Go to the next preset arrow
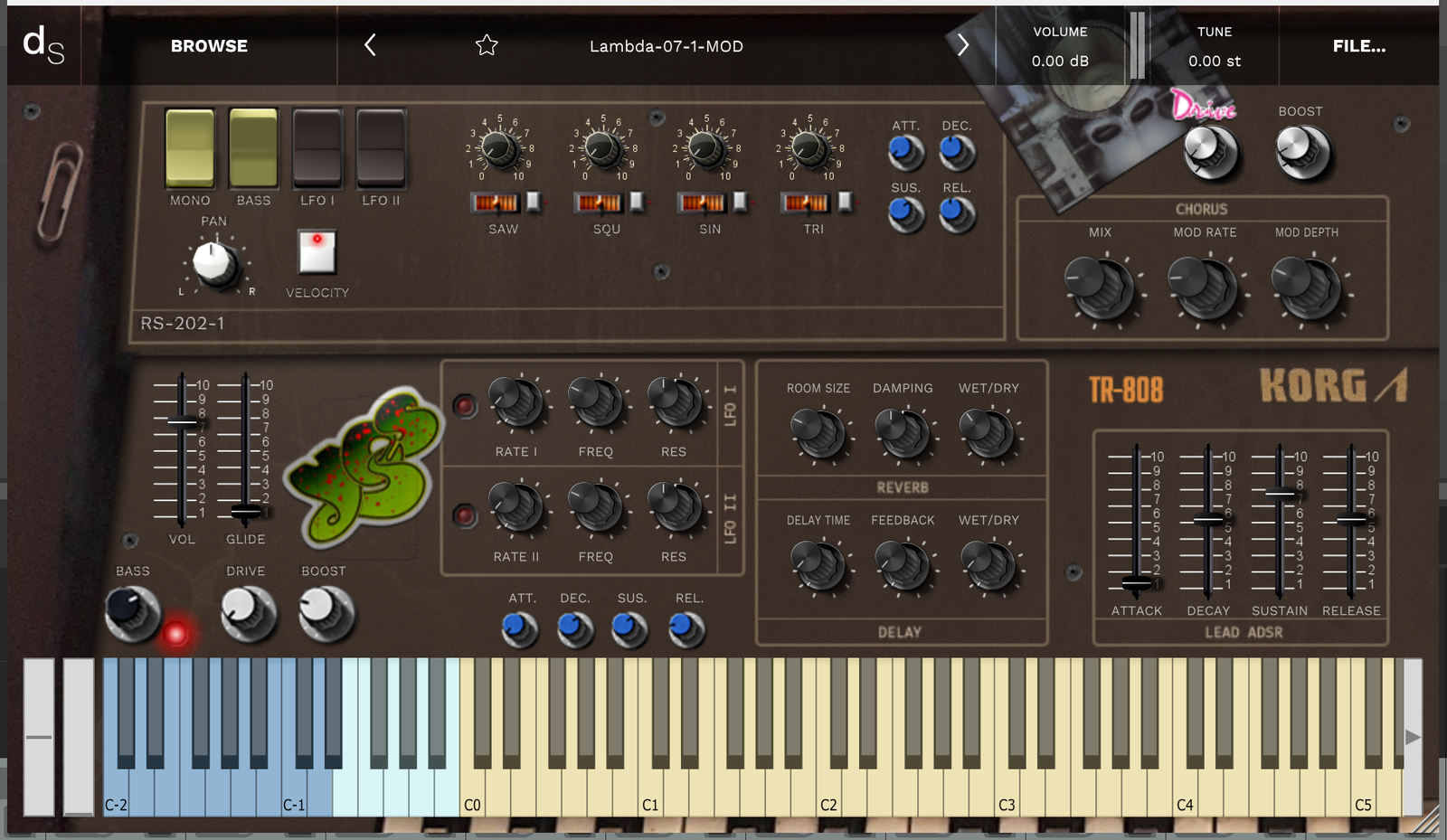 coord(962,45)
